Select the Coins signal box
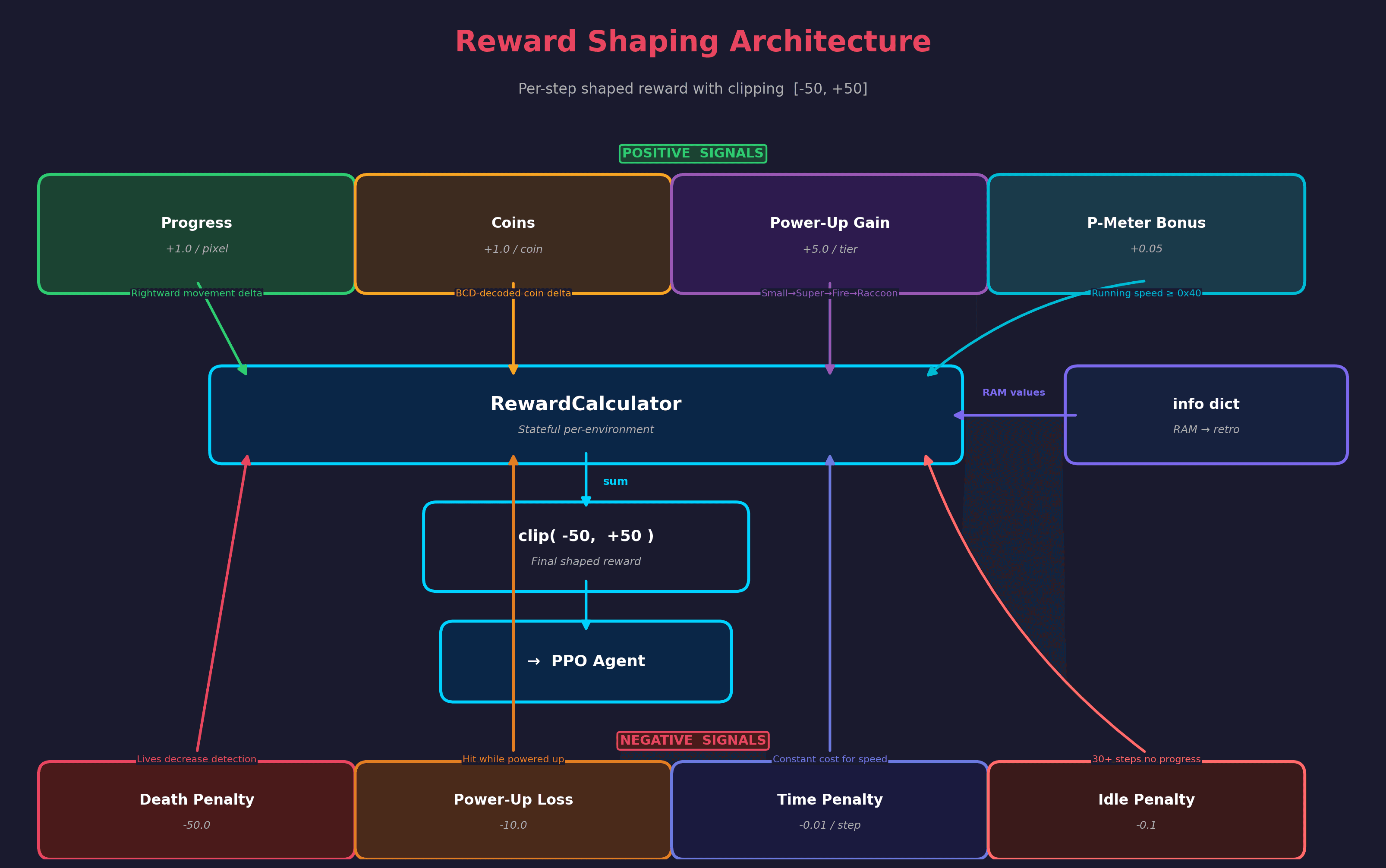Screen dimensions: 1386x868 (513, 234)
